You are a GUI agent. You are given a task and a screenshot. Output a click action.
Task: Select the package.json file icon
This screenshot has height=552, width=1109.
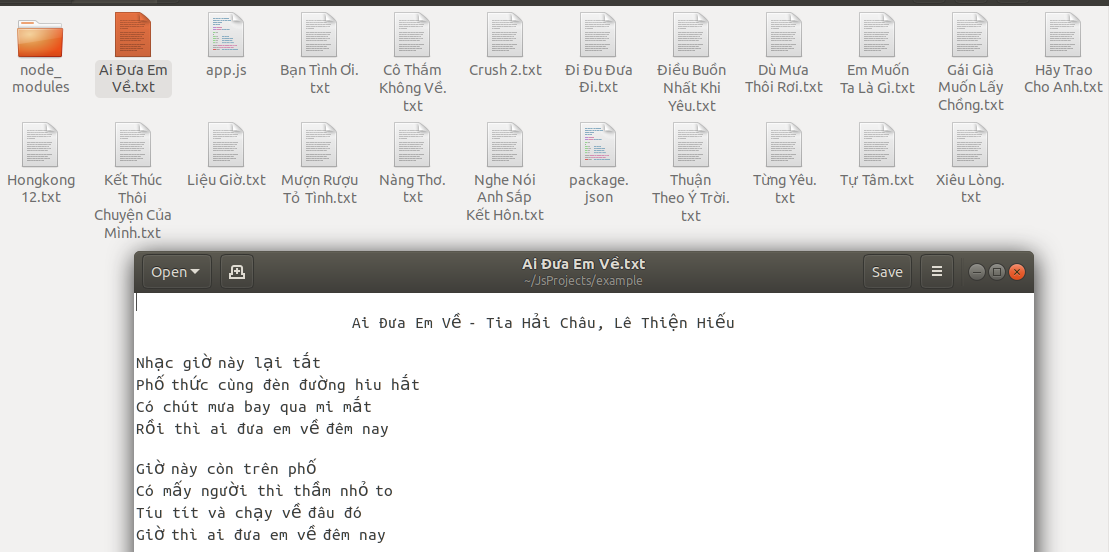tap(598, 145)
